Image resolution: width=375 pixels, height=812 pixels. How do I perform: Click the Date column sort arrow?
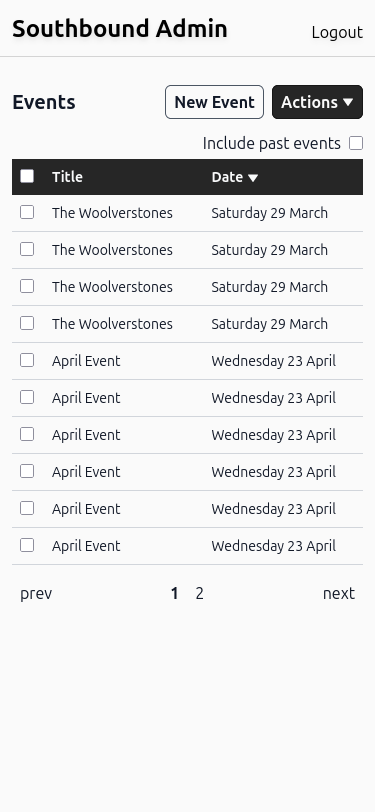[253, 178]
